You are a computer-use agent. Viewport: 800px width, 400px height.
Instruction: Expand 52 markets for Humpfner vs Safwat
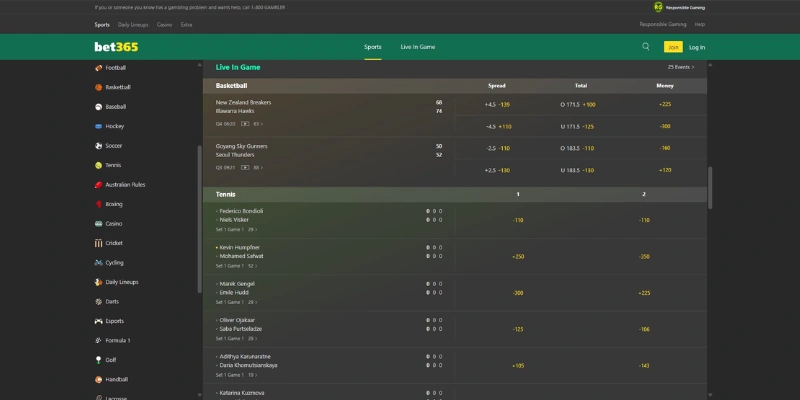[253, 266]
